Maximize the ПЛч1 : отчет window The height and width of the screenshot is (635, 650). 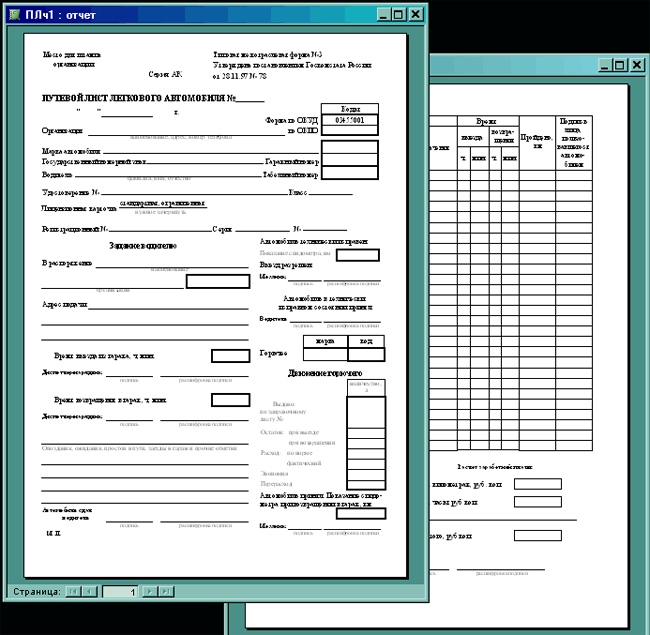tap(398, 15)
